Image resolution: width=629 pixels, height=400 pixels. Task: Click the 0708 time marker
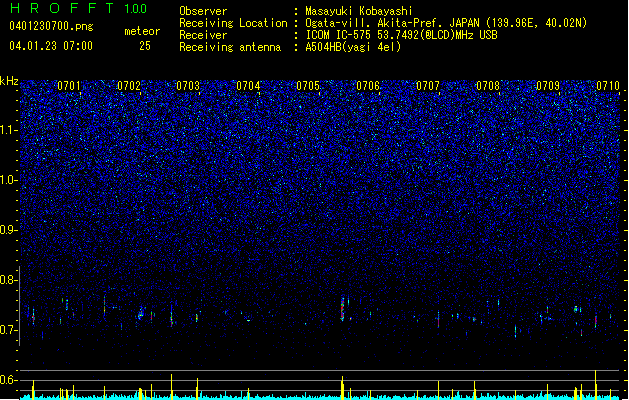pyautogui.click(x=488, y=86)
